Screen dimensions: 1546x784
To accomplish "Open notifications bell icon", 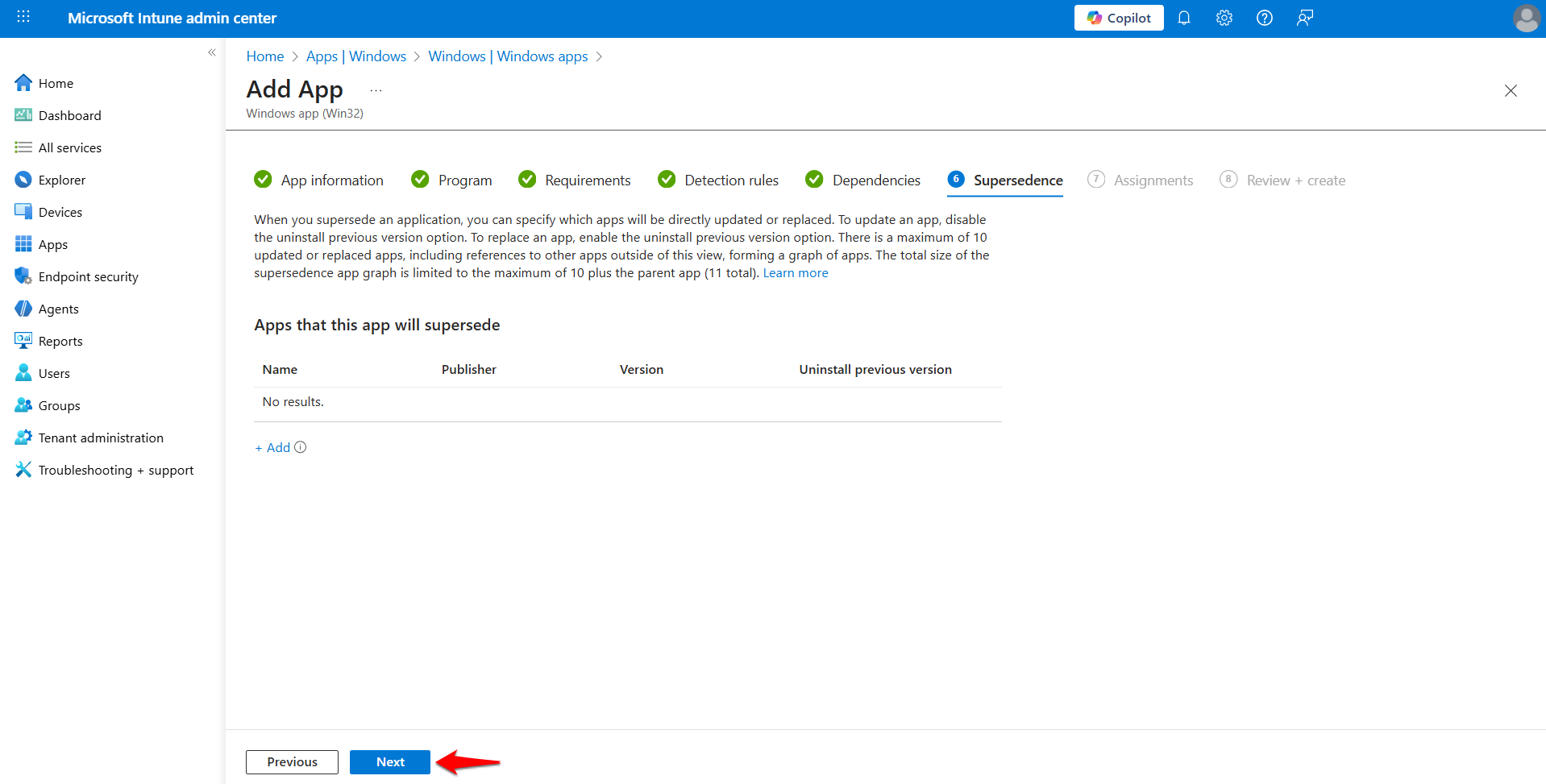I will (x=1183, y=18).
